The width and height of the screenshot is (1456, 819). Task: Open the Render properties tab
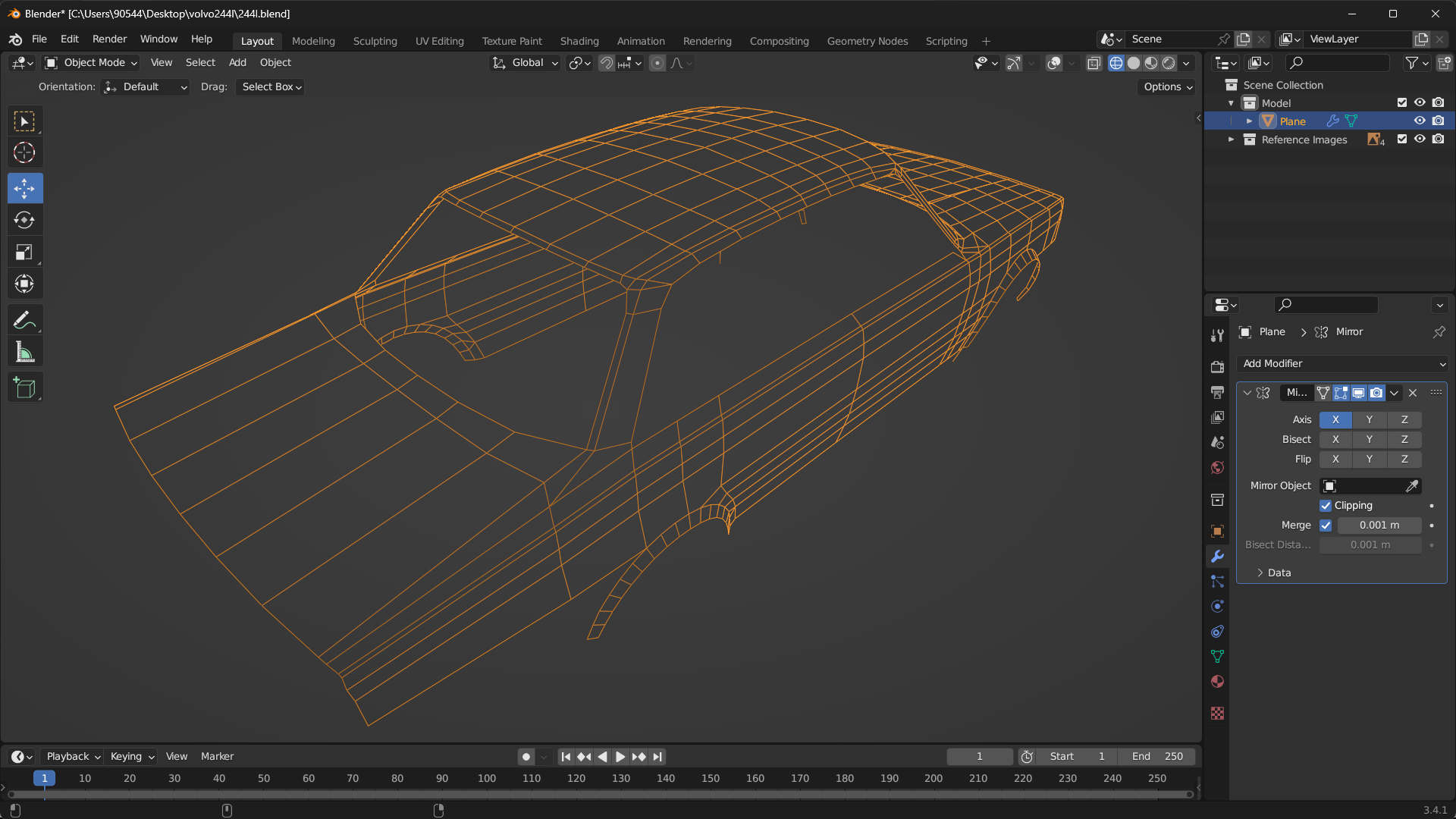[x=1217, y=367]
